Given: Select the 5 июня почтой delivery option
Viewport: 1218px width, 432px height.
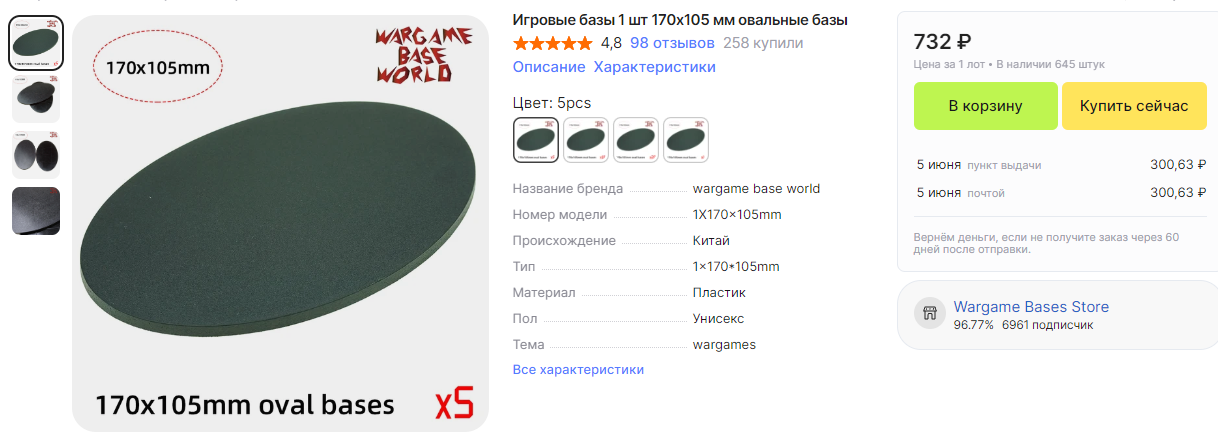Looking at the screenshot, I should (x=1061, y=193).
